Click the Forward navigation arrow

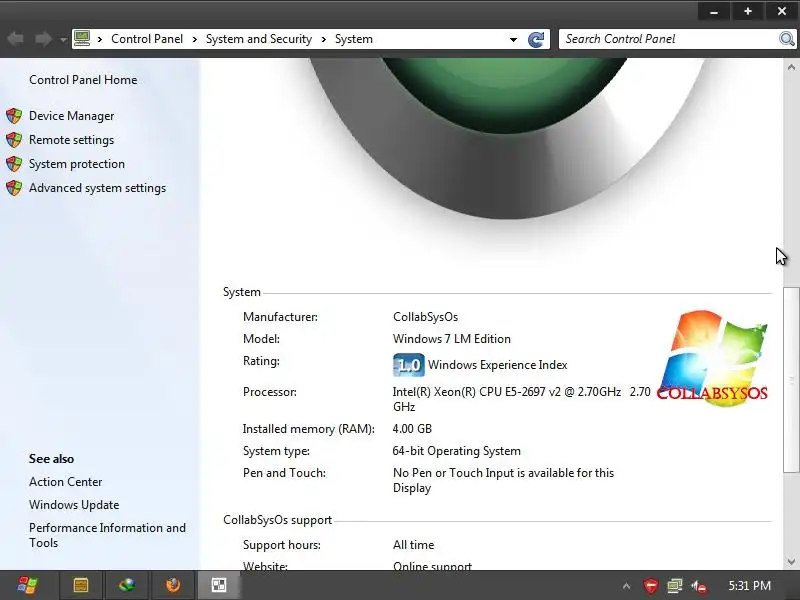coord(43,39)
